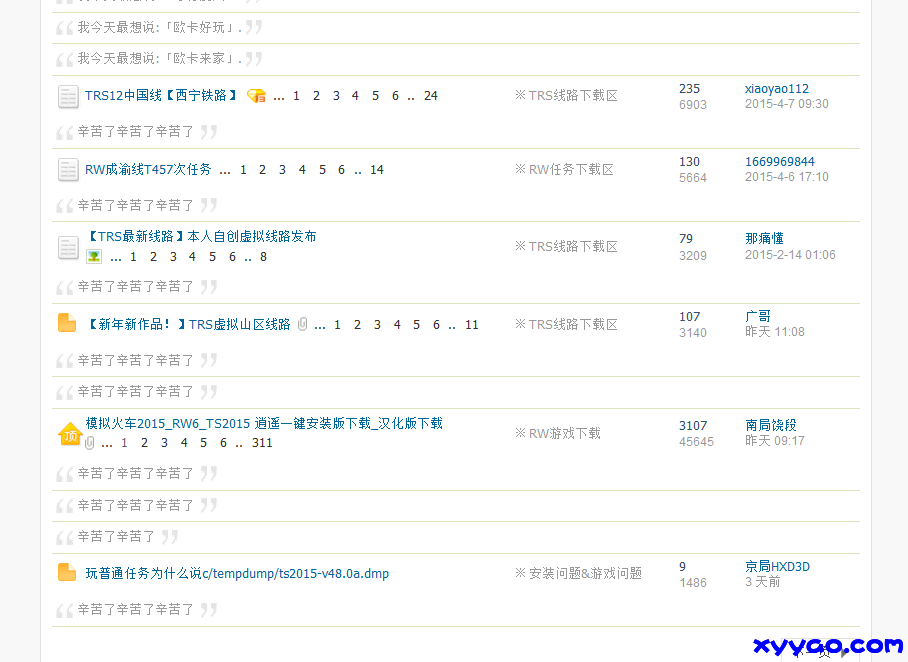
Task: View xiaoyao112's profile
Action: pos(778,88)
